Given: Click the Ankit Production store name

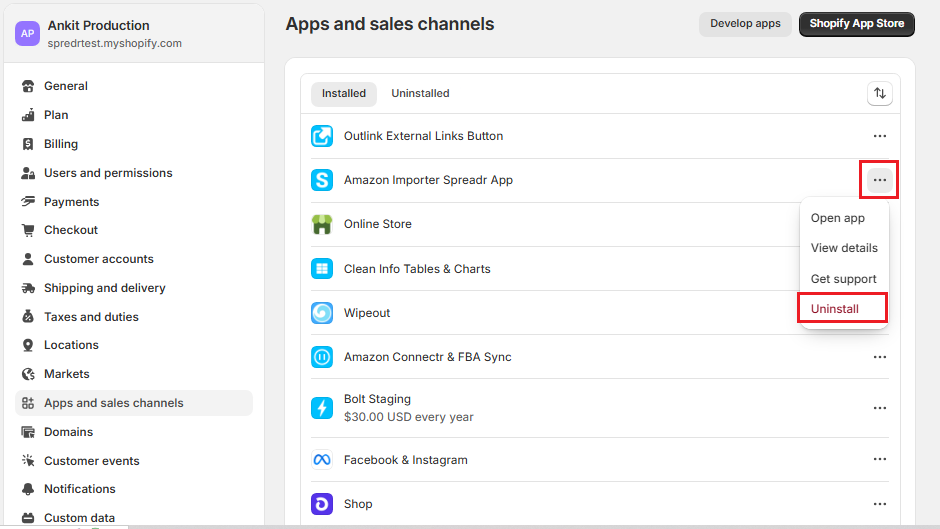Looking at the screenshot, I should (x=98, y=26).
